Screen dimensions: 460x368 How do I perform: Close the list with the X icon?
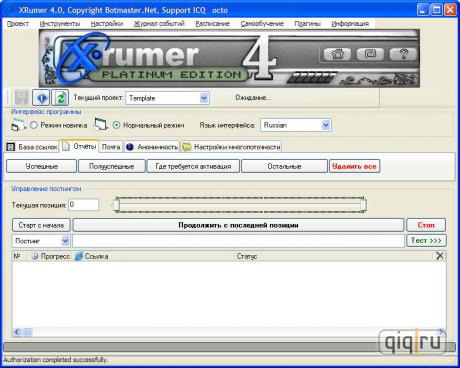(x=440, y=256)
